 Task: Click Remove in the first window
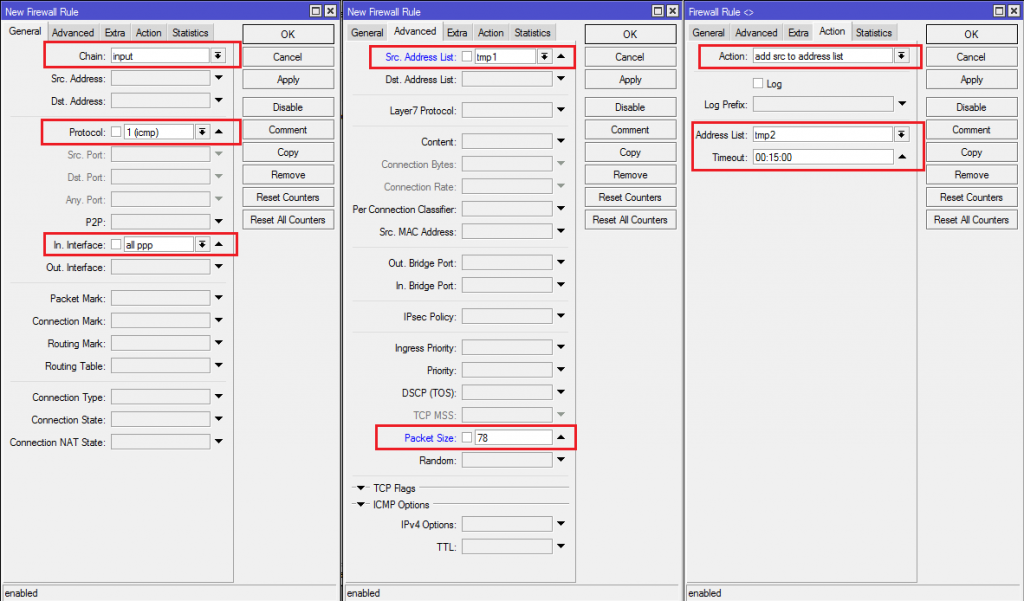point(288,175)
